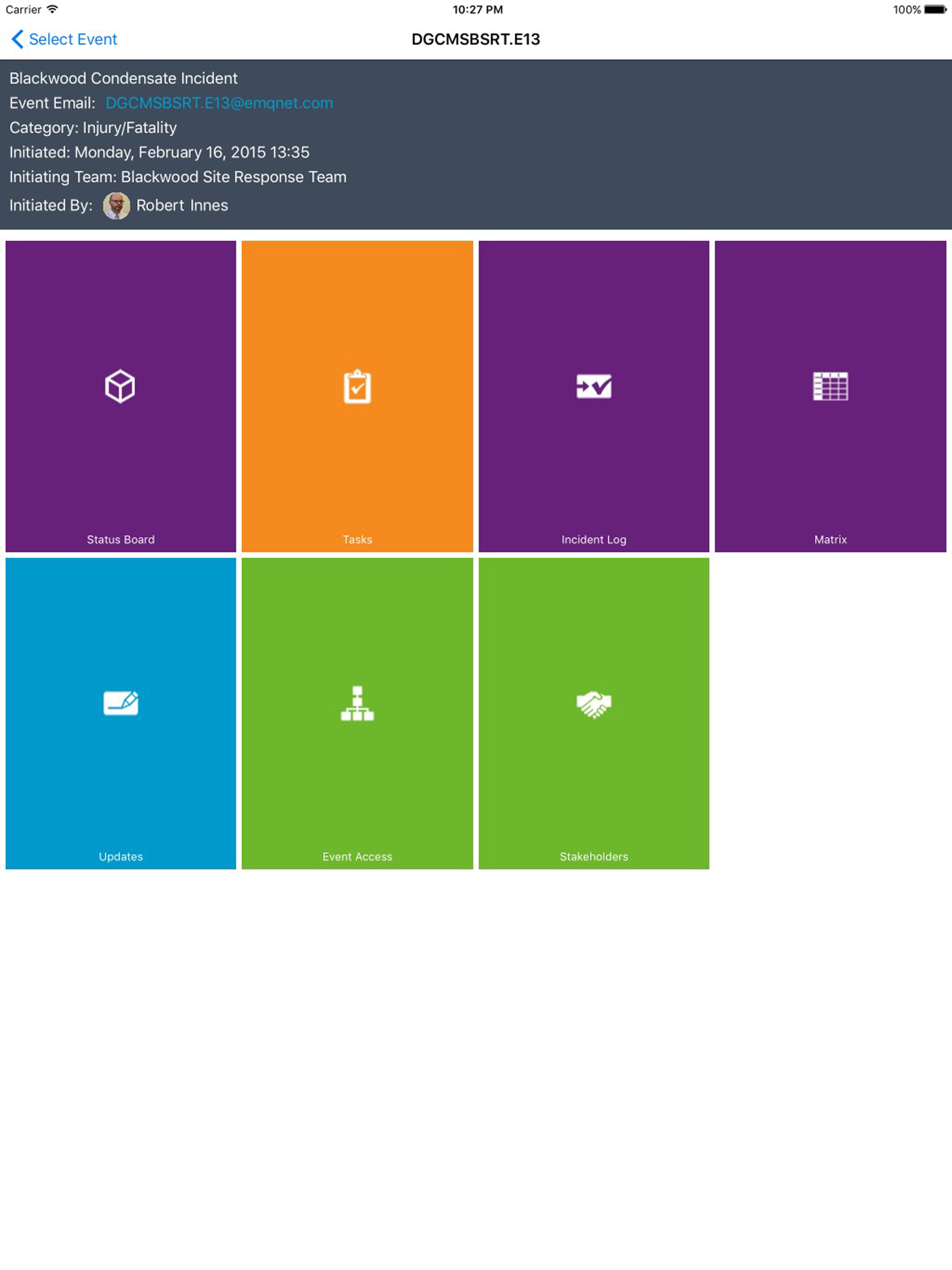Open the Event Access hierarchy icon
Viewport: 952px width, 1270px height.
357,703
